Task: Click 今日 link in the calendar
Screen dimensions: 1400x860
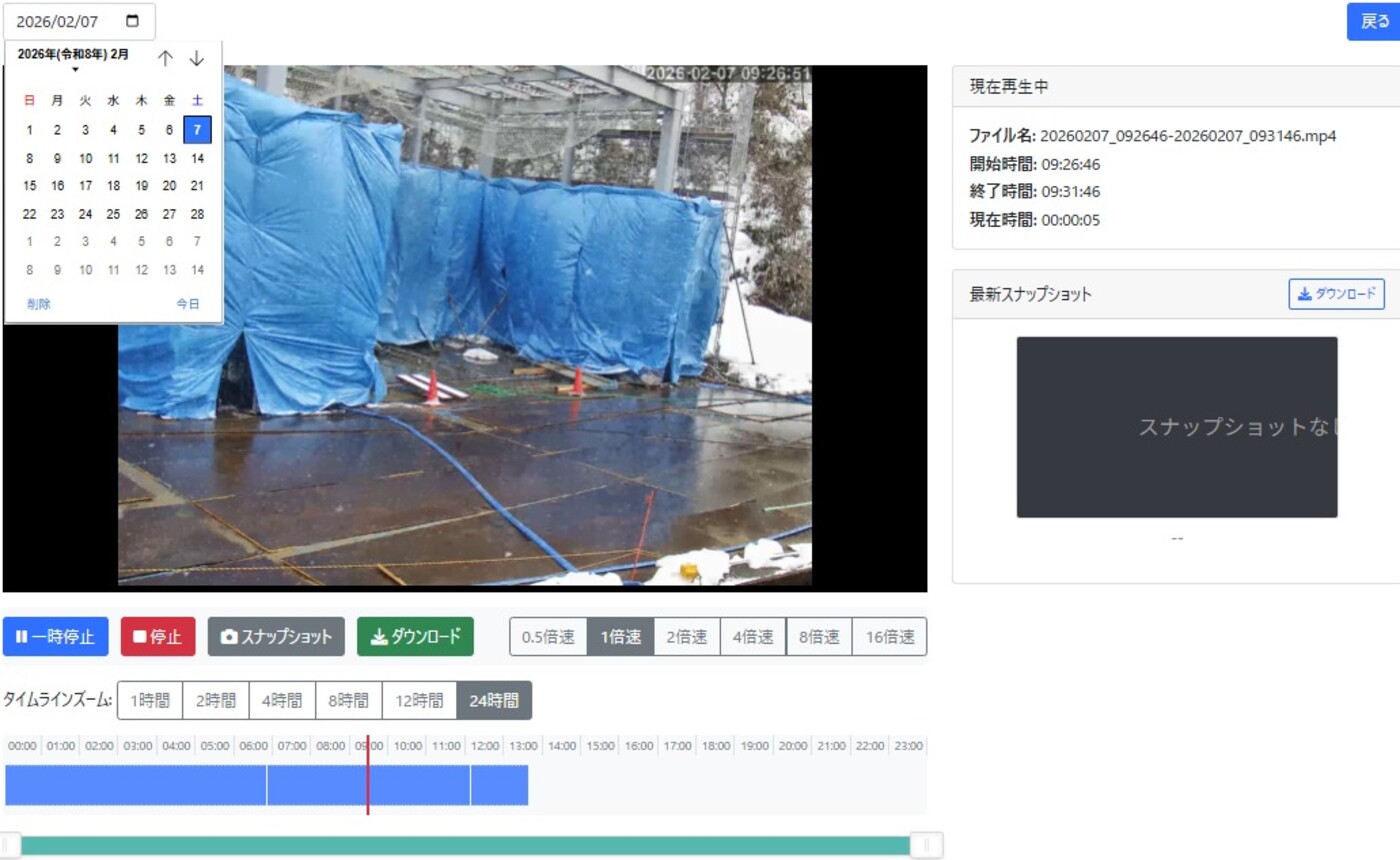Action: [x=188, y=304]
